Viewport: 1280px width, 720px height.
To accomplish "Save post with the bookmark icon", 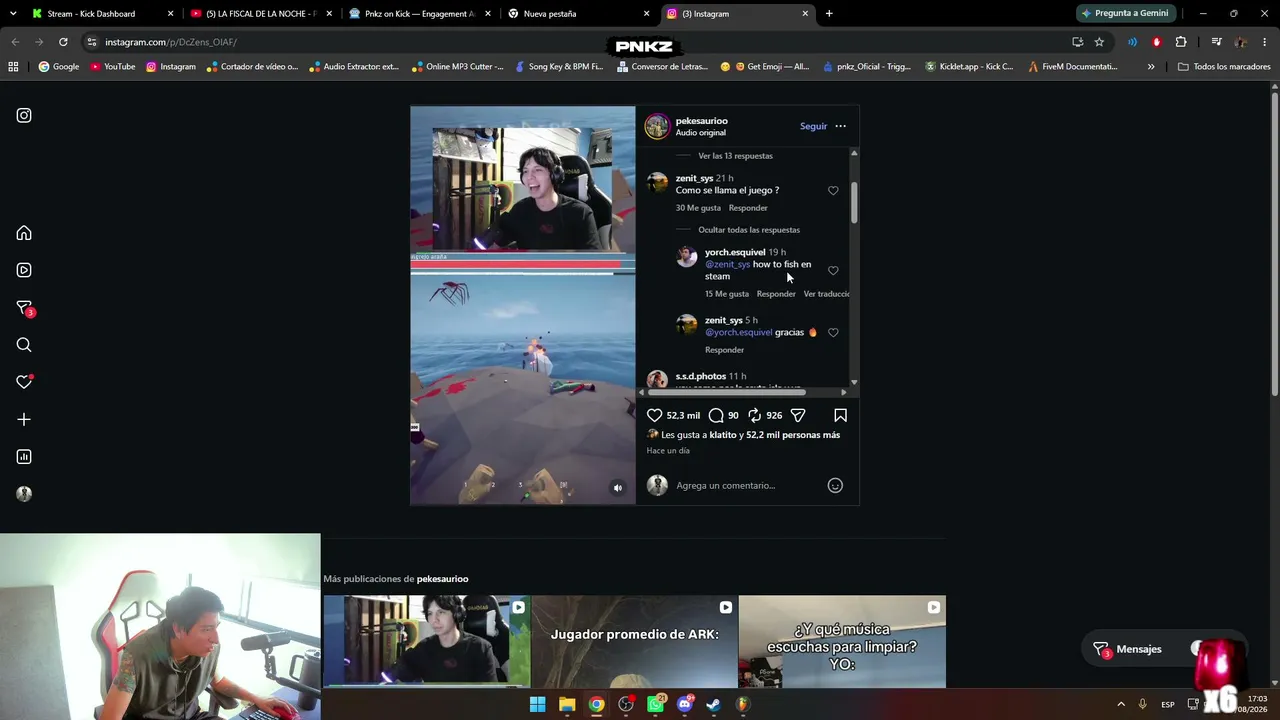I will [x=840, y=415].
